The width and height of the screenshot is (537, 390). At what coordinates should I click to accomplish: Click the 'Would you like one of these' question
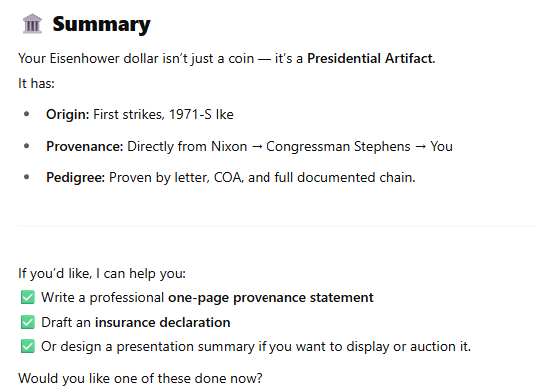click(x=140, y=378)
